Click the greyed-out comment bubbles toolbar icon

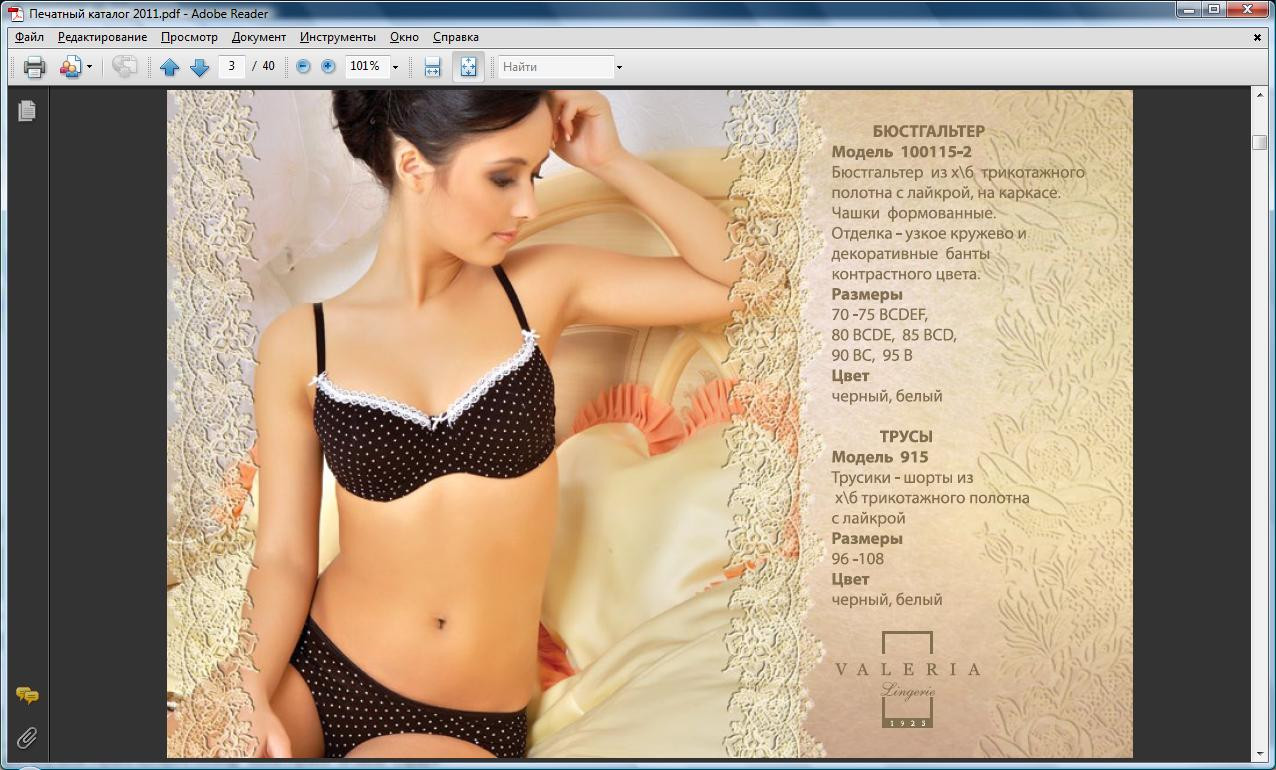coord(124,67)
